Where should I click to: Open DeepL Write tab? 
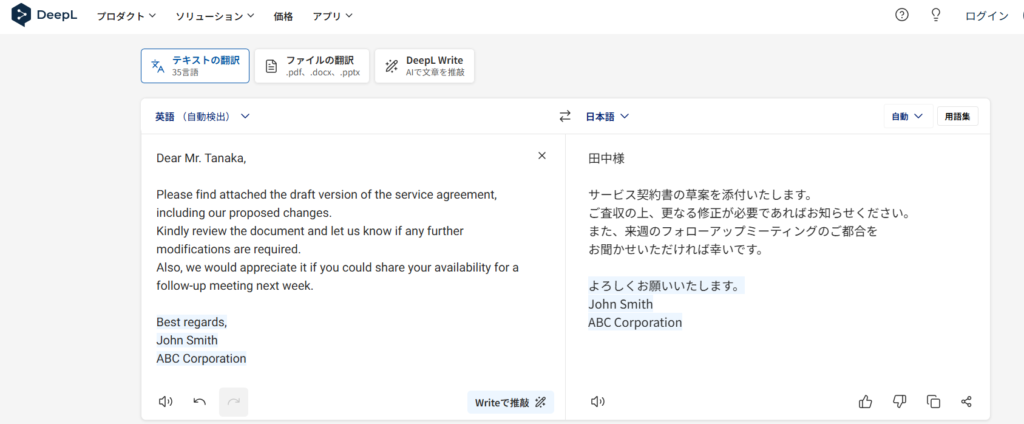424,66
